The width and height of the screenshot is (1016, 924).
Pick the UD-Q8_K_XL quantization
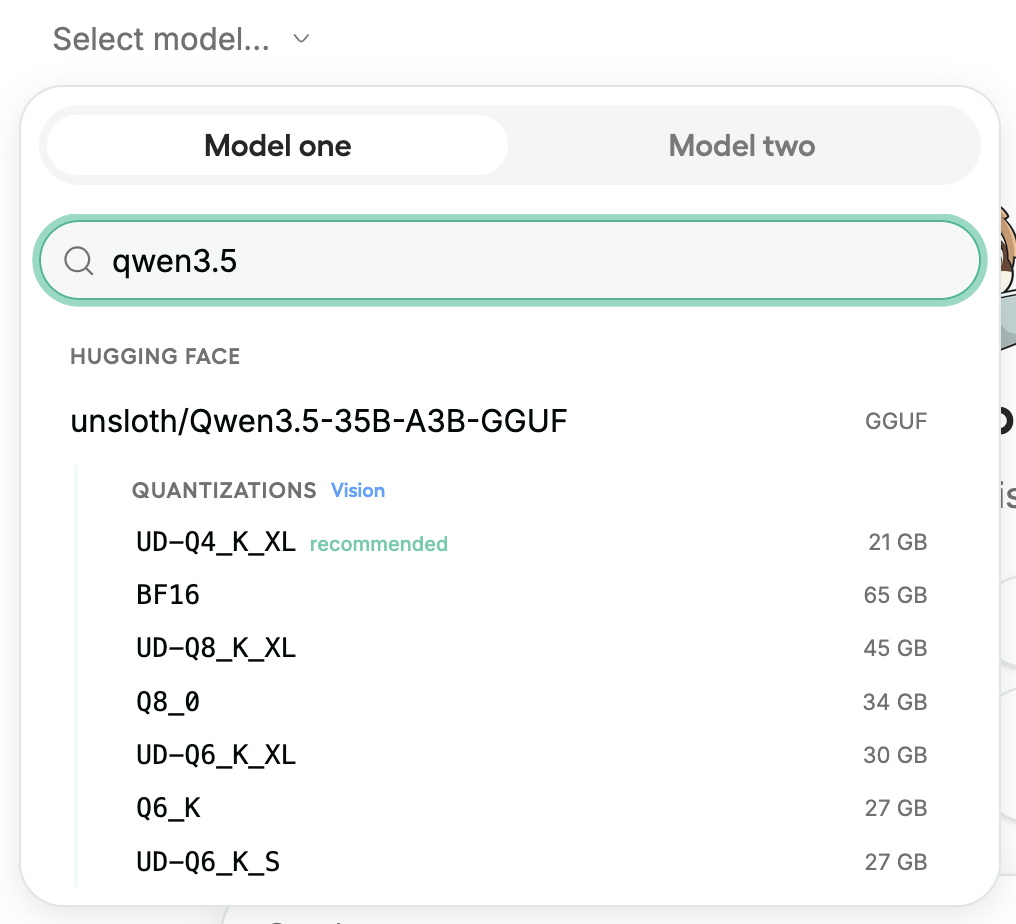216,648
